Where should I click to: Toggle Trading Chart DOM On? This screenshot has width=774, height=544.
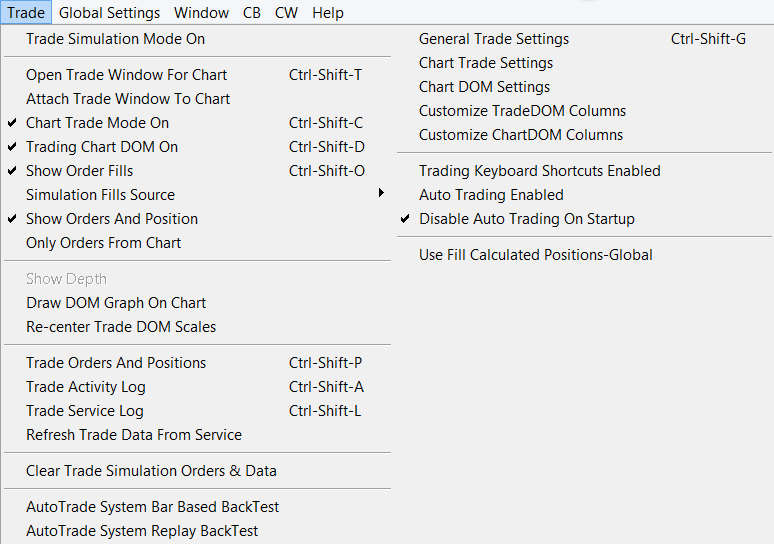101,147
